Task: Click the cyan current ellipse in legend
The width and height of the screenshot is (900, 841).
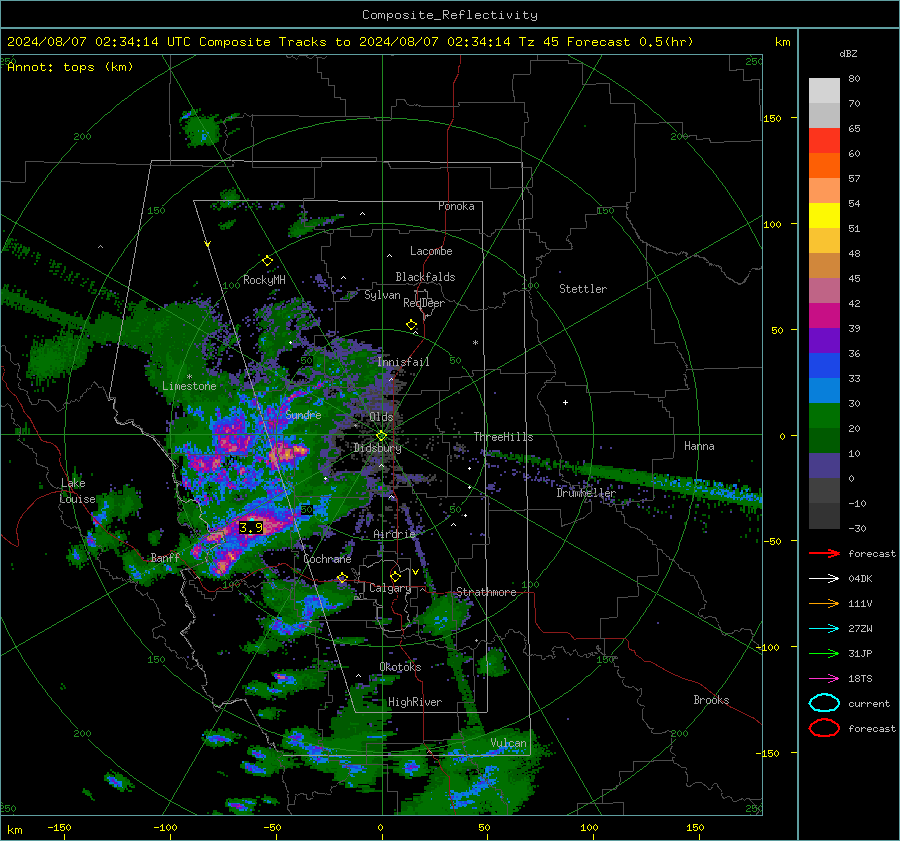Action: point(824,703)
